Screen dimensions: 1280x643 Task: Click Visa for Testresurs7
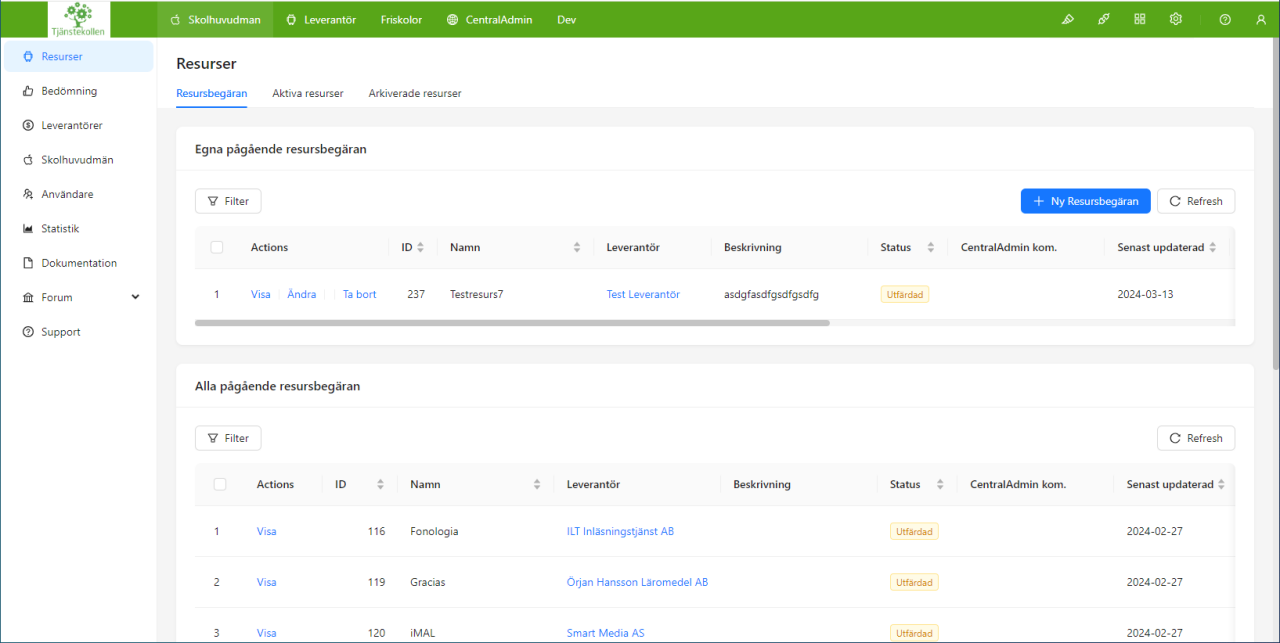pyautogui.click(x=261, y=294)
